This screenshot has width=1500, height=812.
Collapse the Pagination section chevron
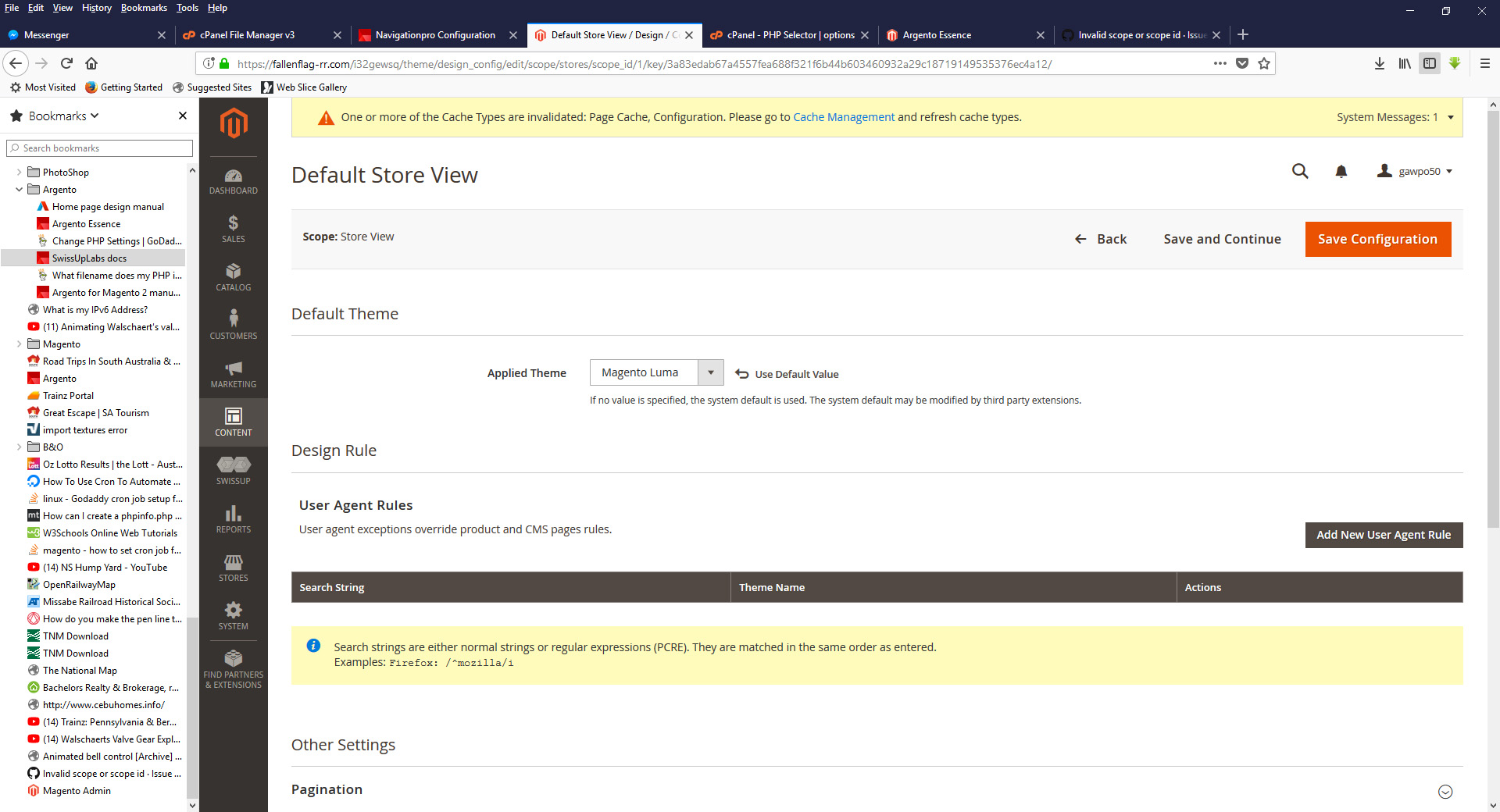tap(1446, 791)
